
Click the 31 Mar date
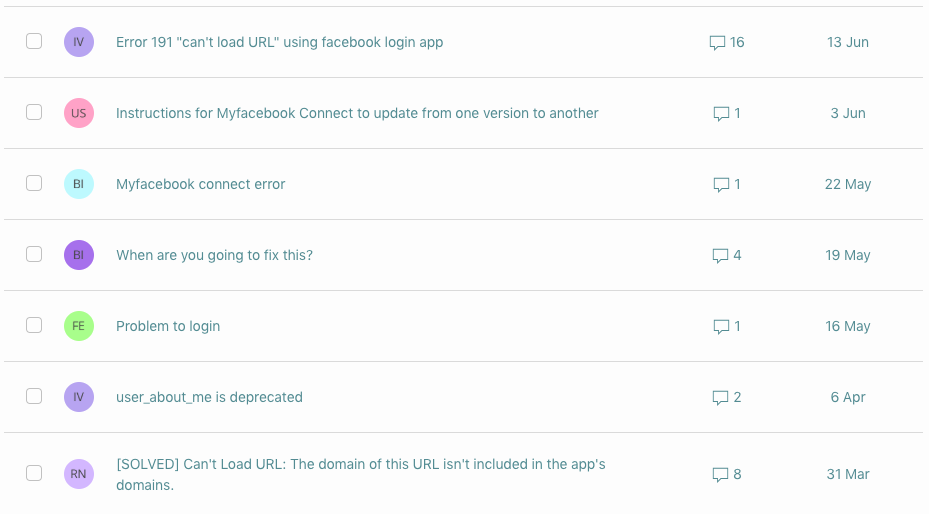(848, 474)
